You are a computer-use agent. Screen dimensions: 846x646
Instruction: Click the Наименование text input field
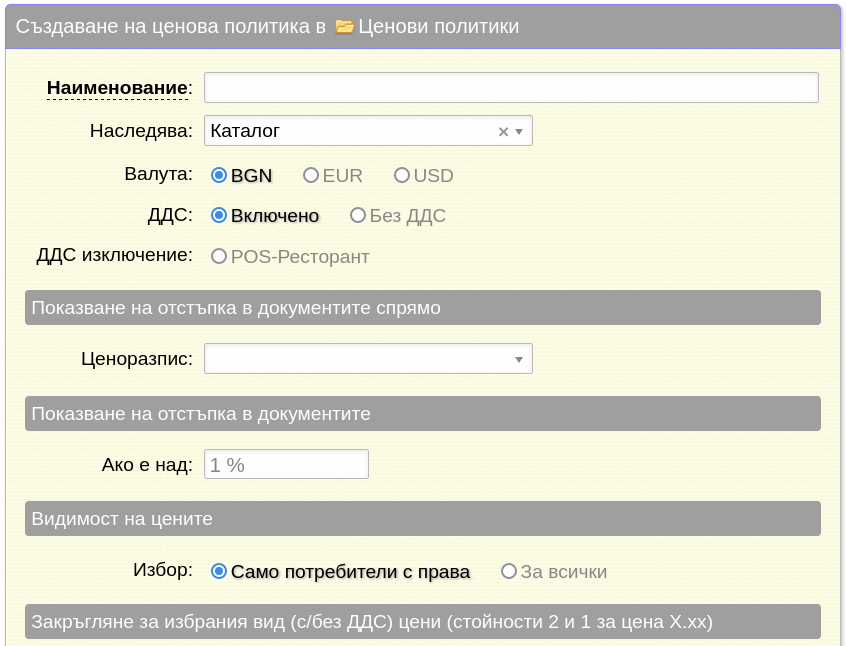pyautogui.click(x=511, y=88)
